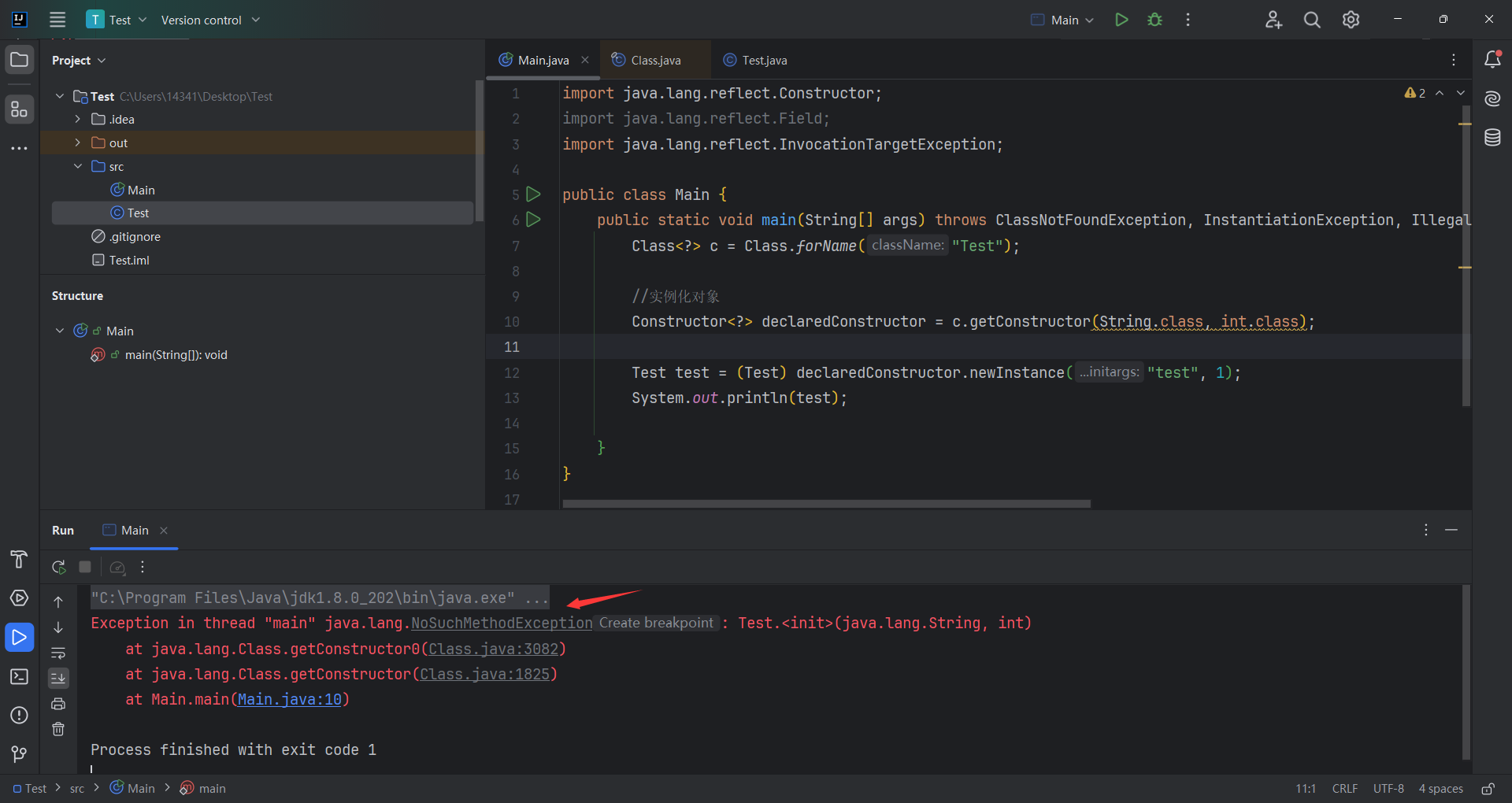Print the console output

click(58, 704)
